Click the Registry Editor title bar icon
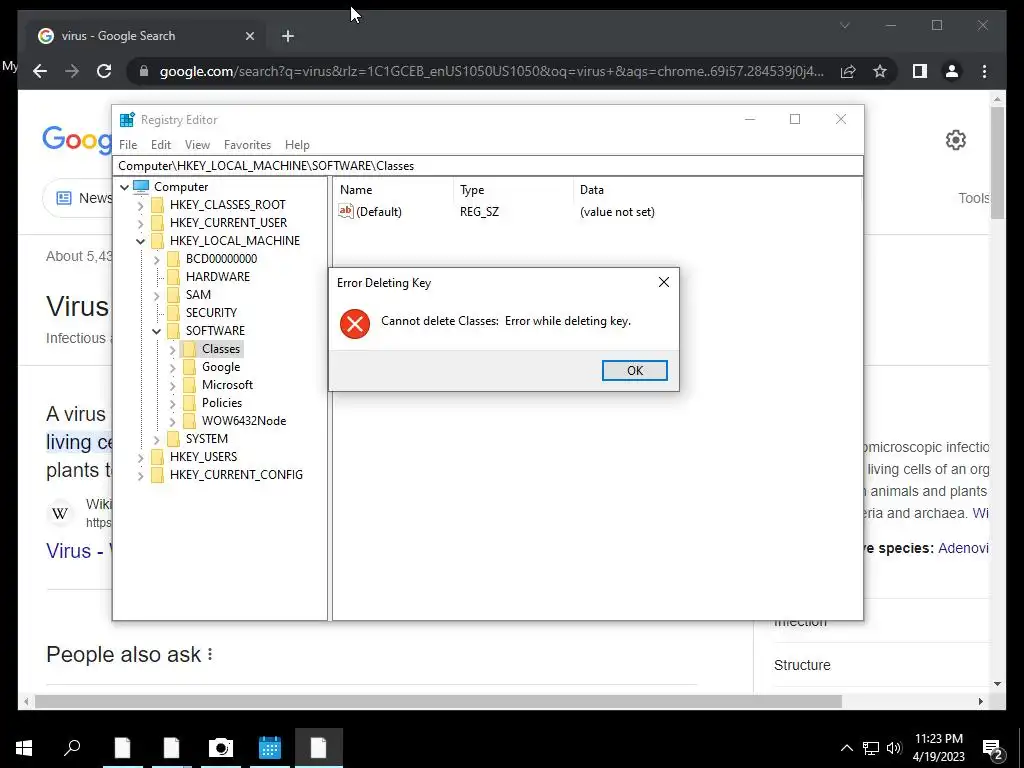1024x768 pixels. click(x=127, y=120)
